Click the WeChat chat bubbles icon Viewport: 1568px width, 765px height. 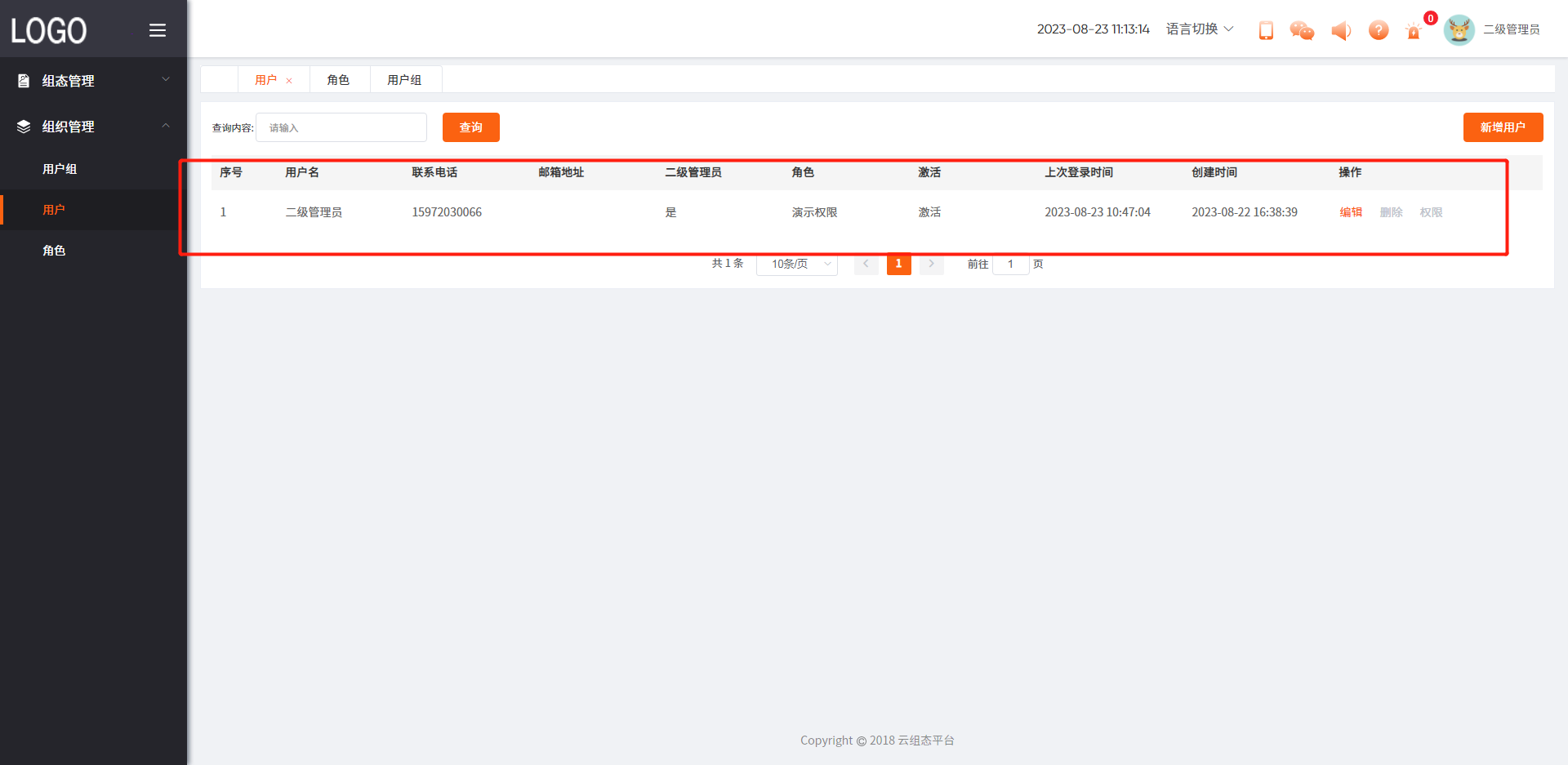1302,30
